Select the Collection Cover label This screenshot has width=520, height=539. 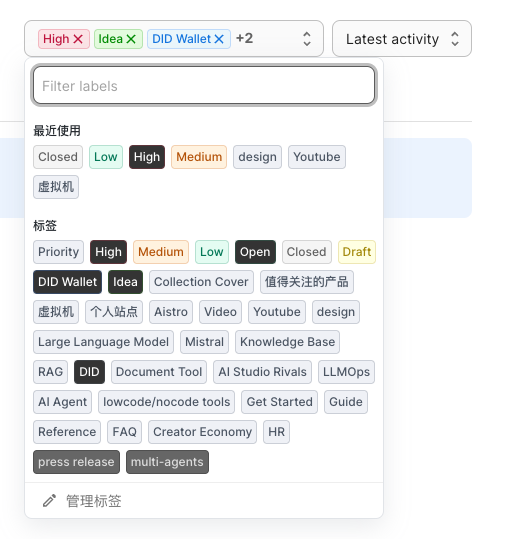pos(201,282)
